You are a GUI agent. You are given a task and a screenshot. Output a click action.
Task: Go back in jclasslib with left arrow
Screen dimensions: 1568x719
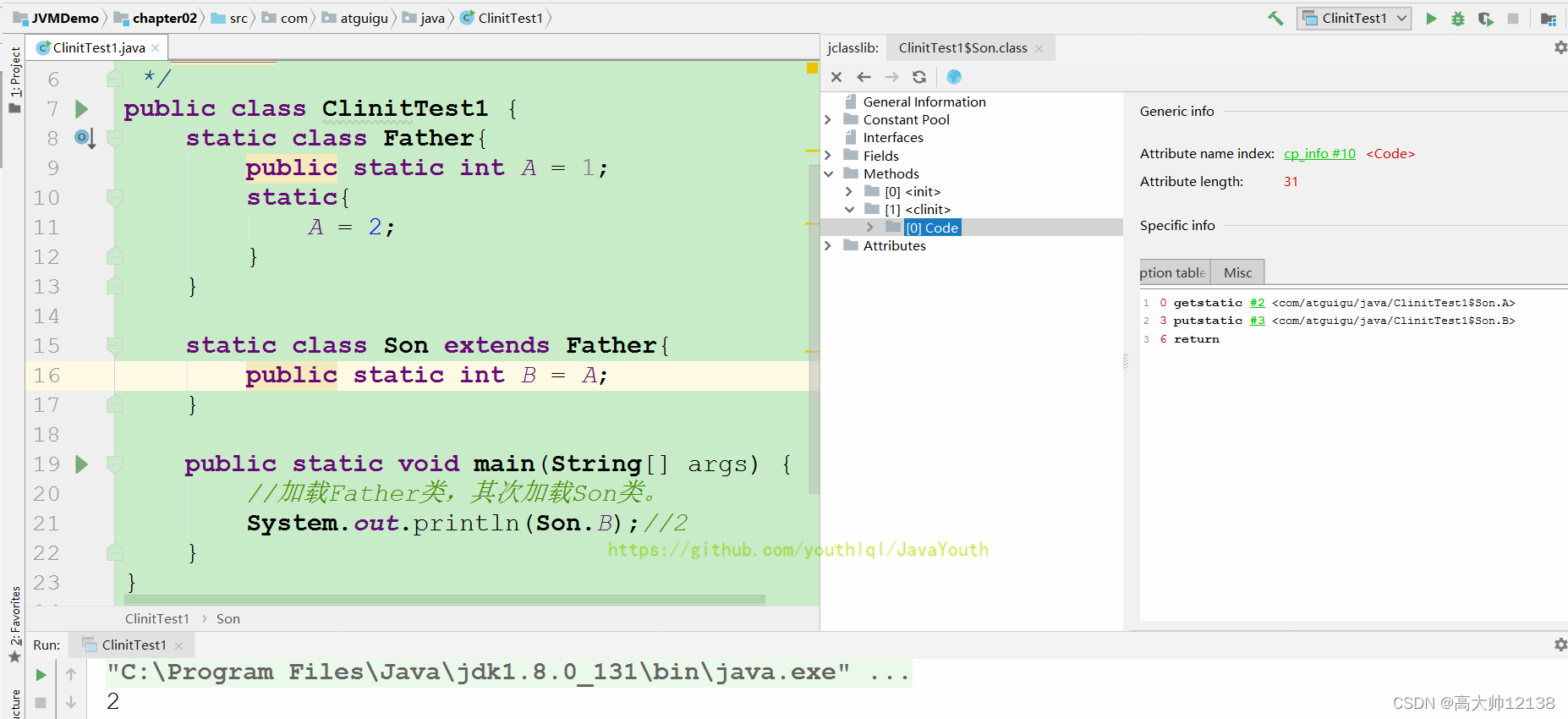coord(863,77)
